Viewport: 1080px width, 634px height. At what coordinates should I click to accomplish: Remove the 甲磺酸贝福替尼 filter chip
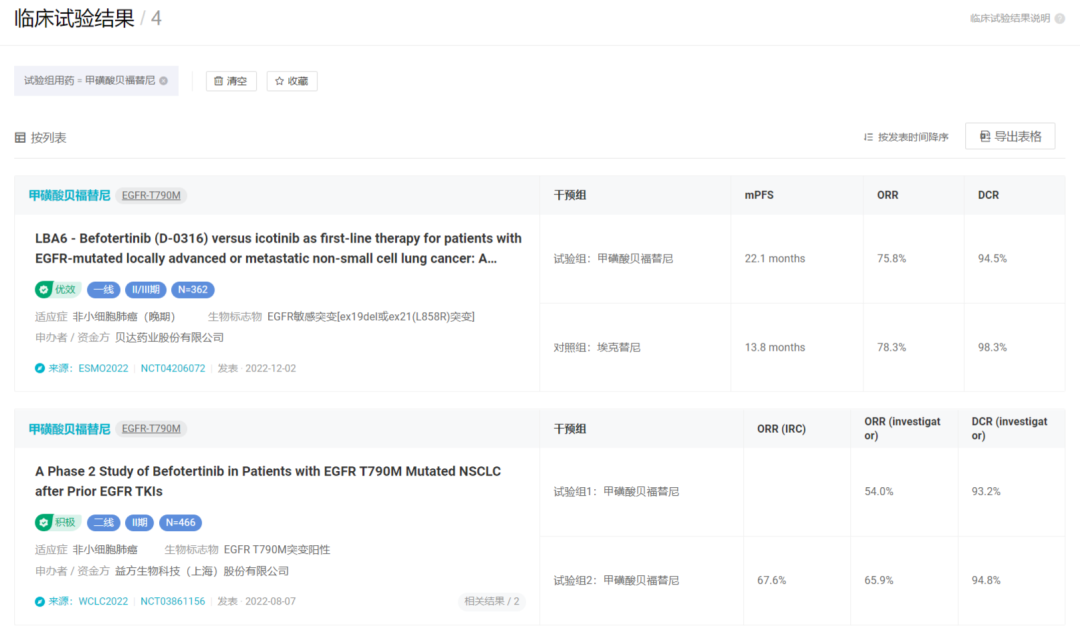(x=164, y=81)
